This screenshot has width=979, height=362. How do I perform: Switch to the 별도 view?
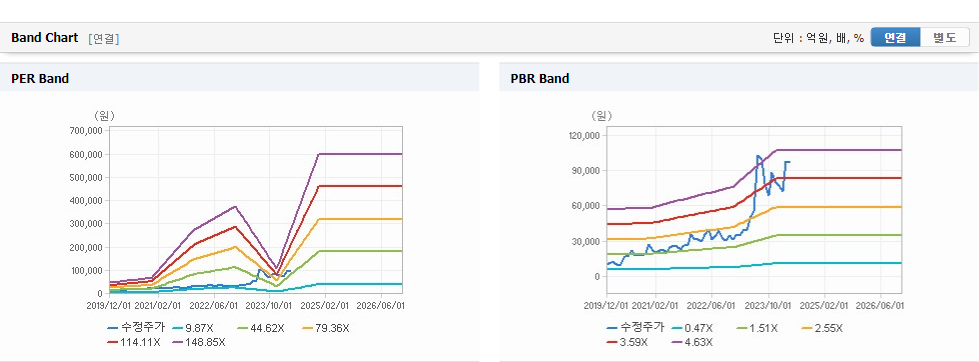click(945, 37)
